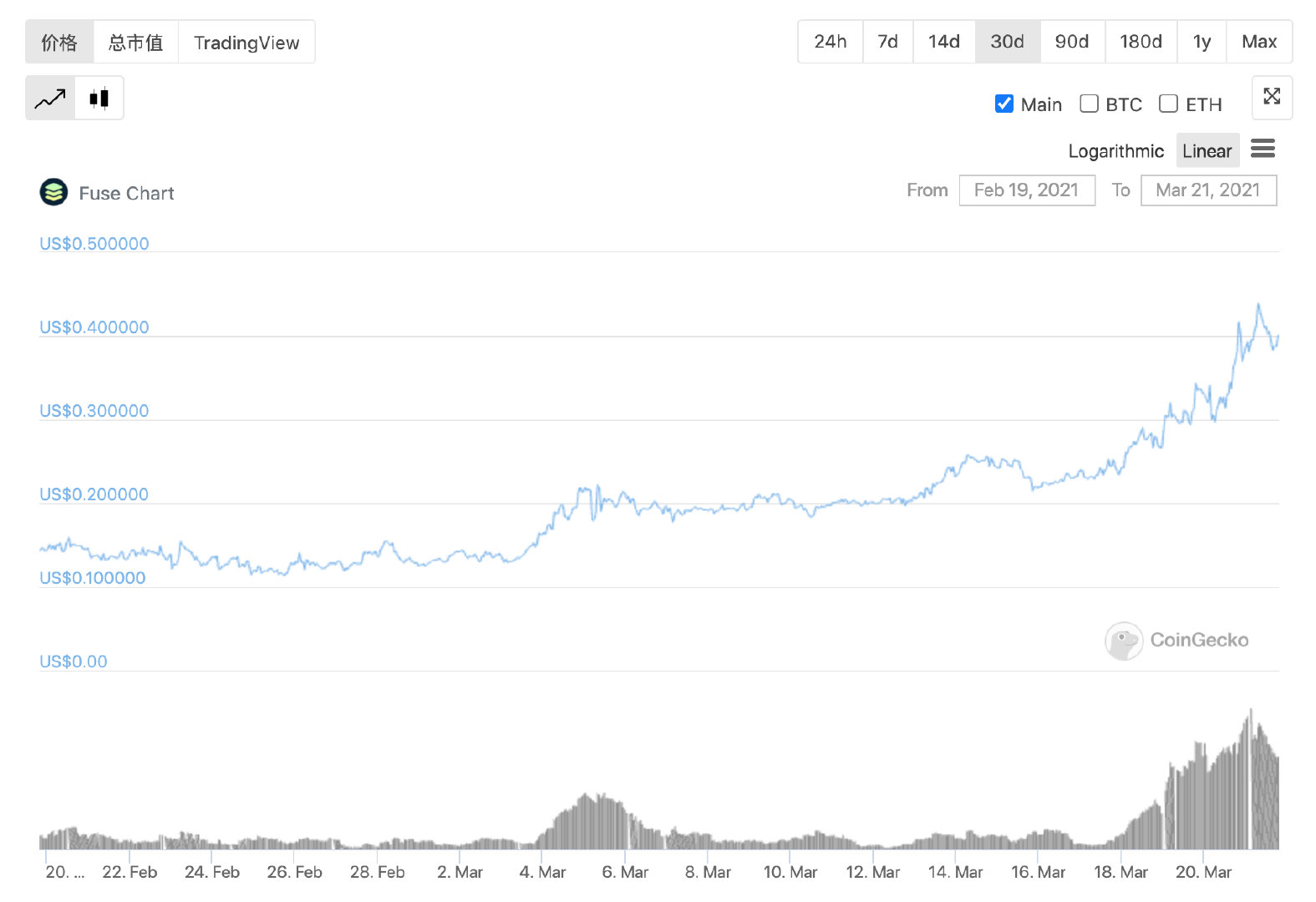
Task: Uncheck the Main checkbox
Action: (1004, 104)
